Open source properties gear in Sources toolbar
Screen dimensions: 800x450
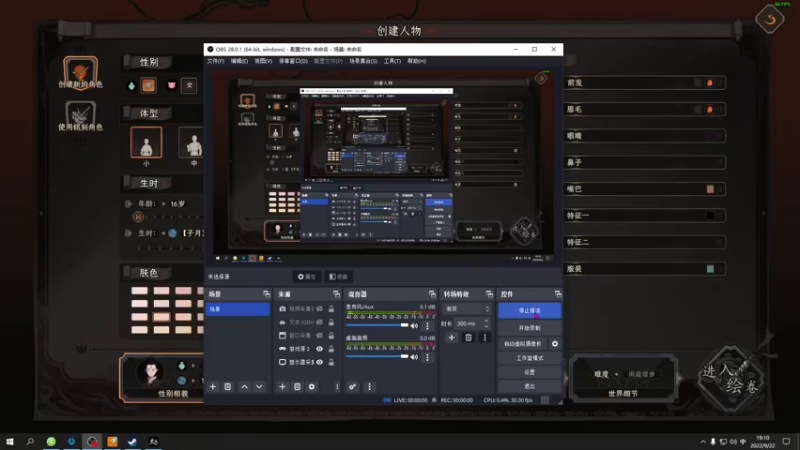[x=312, y=387]
